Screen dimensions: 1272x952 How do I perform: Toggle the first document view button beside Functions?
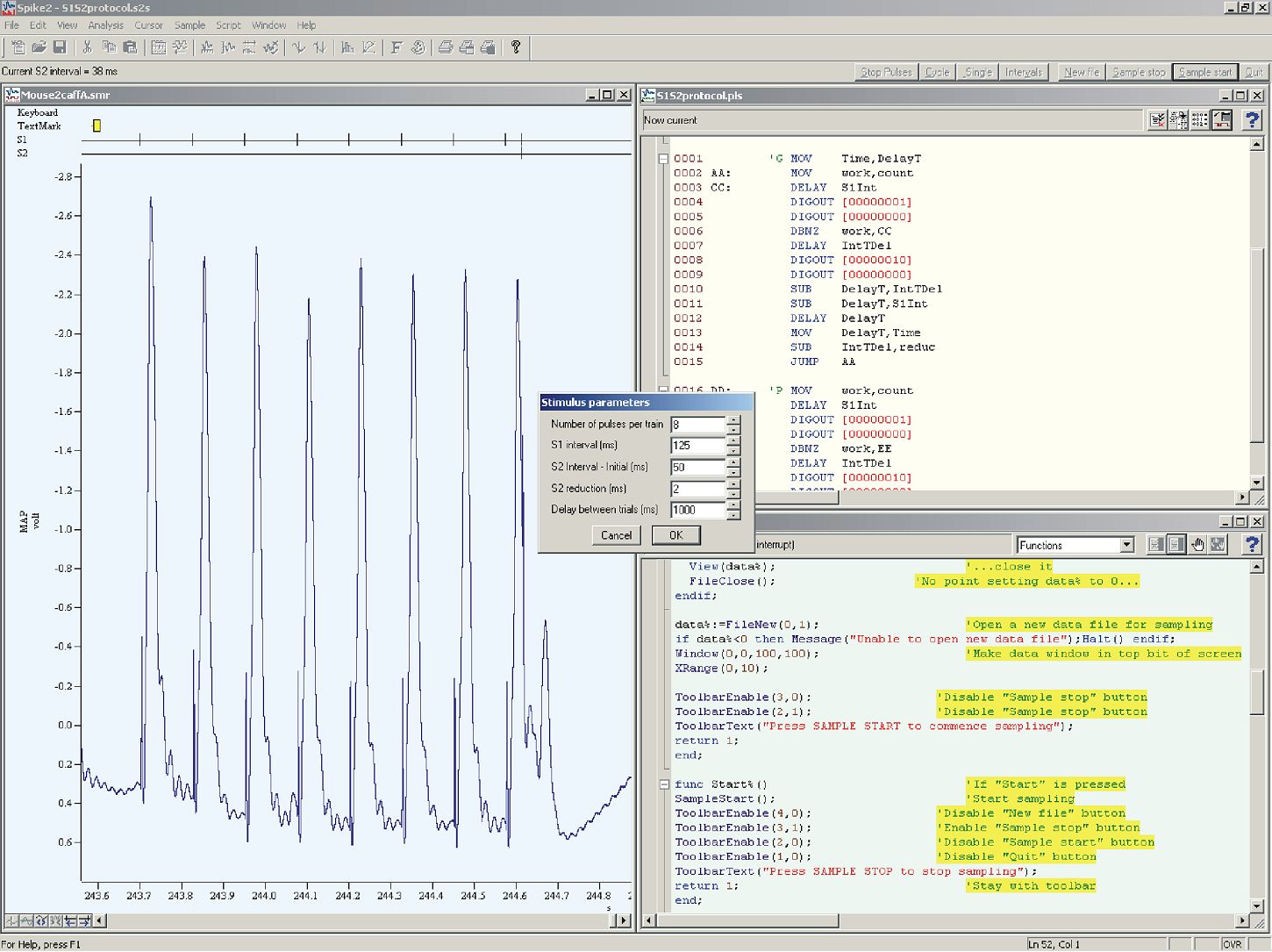pyautogui.click(x=1158, y=544)
